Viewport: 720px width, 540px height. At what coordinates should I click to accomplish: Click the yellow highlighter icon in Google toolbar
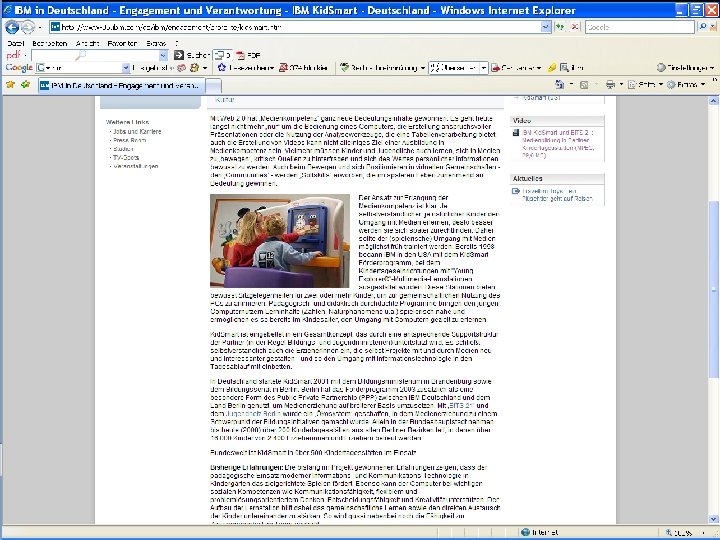[x=552, y=68]
